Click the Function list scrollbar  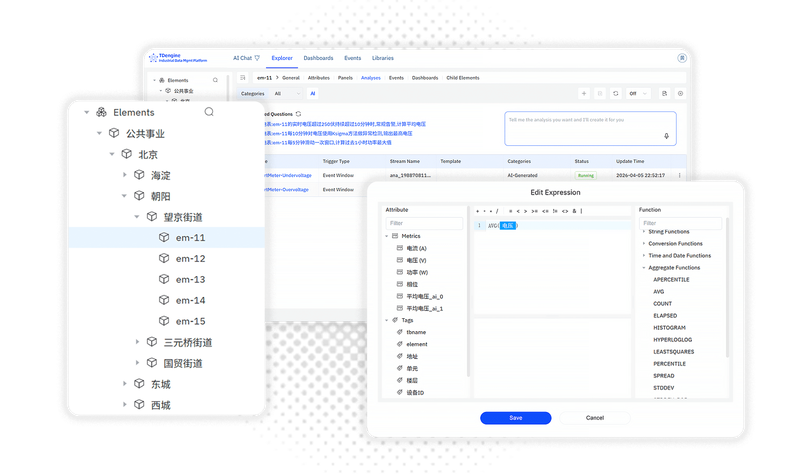point(727,287)
